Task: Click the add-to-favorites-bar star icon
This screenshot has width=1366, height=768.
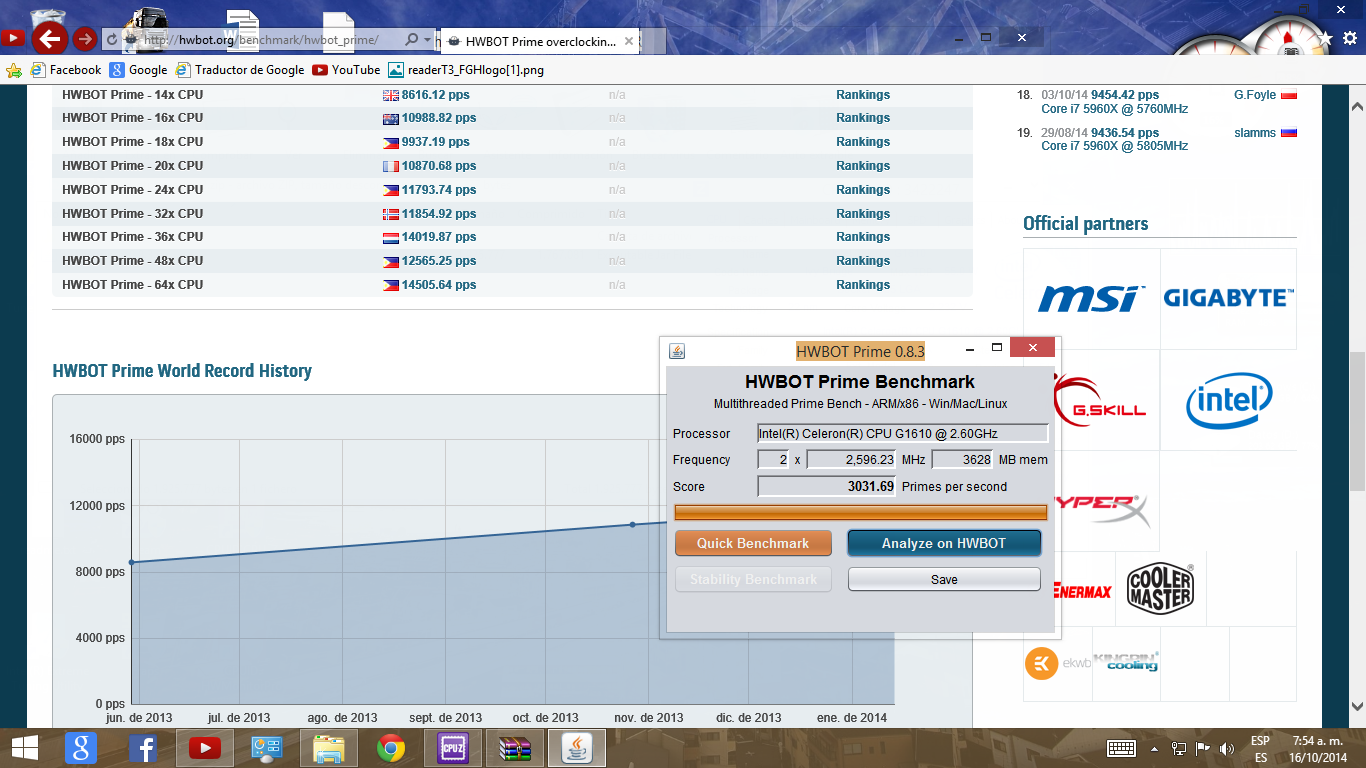Action: tap(14, 70)
